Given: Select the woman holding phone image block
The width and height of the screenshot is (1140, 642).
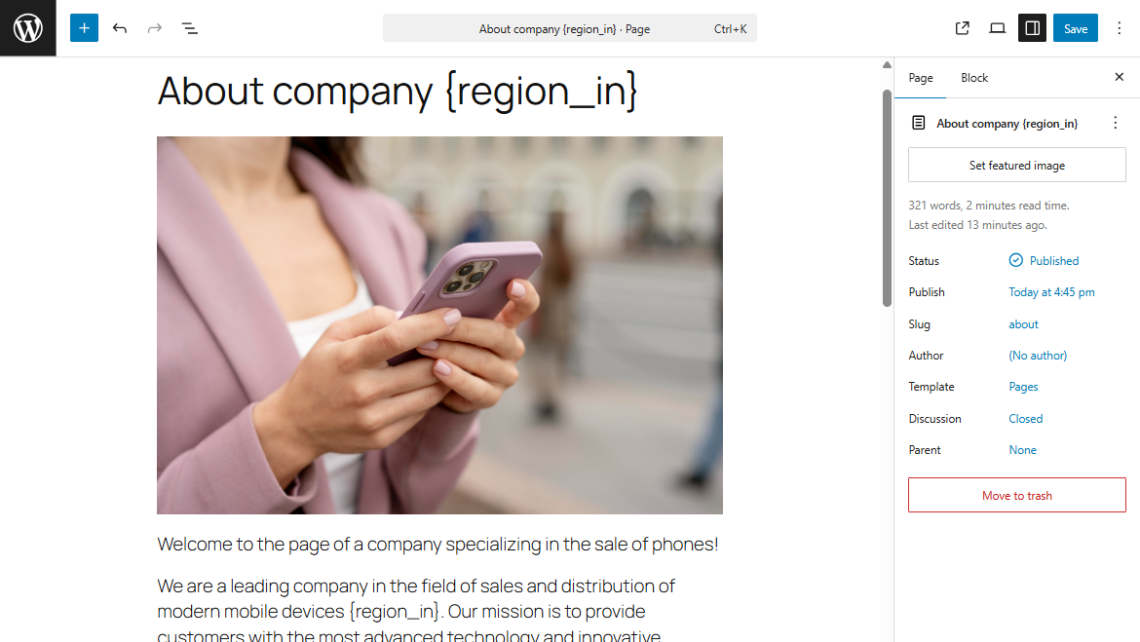Looking at the screenshot, I should tap(440, 325).
